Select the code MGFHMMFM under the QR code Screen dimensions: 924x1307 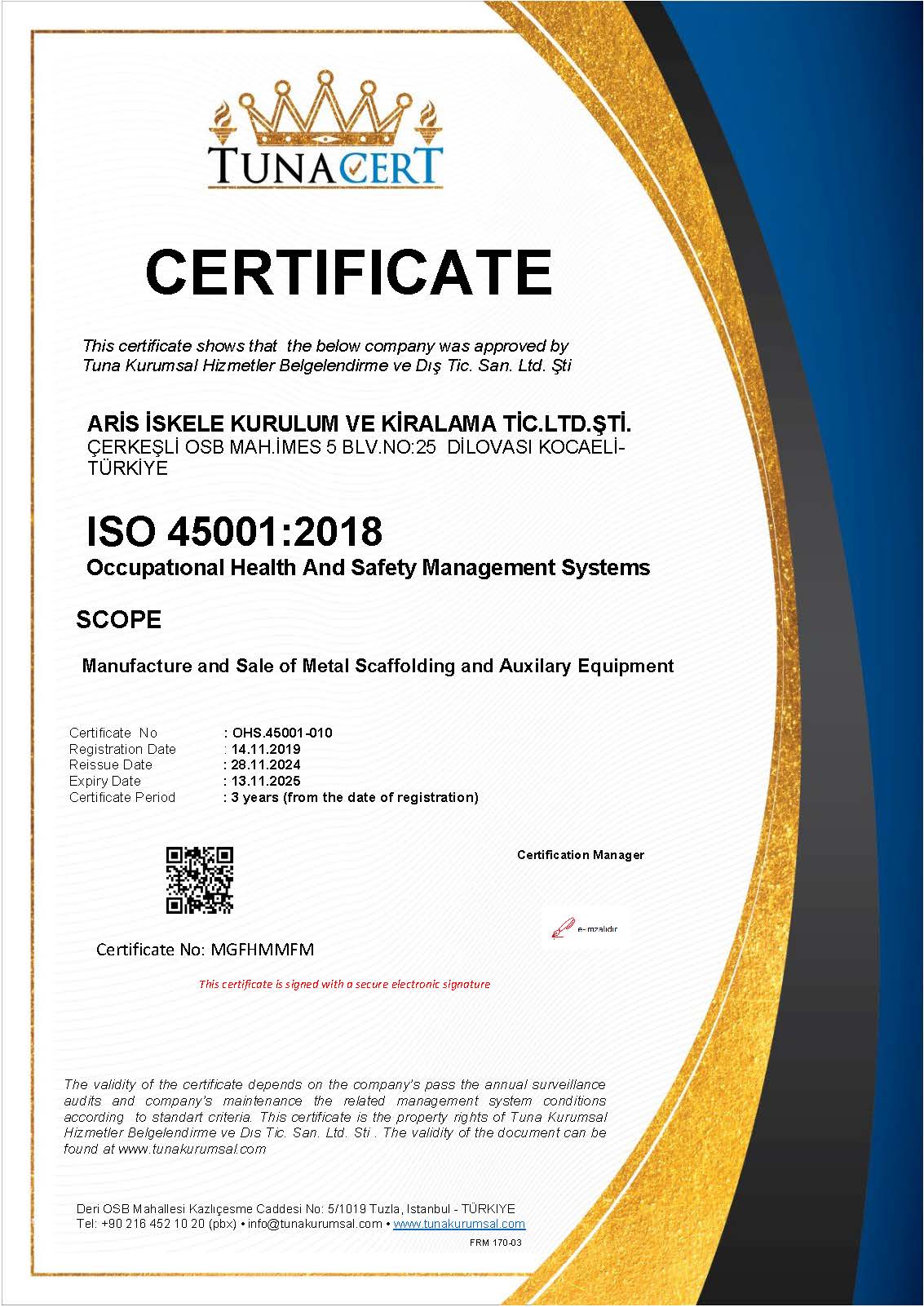pyautogui.click(x=262, y=950)
